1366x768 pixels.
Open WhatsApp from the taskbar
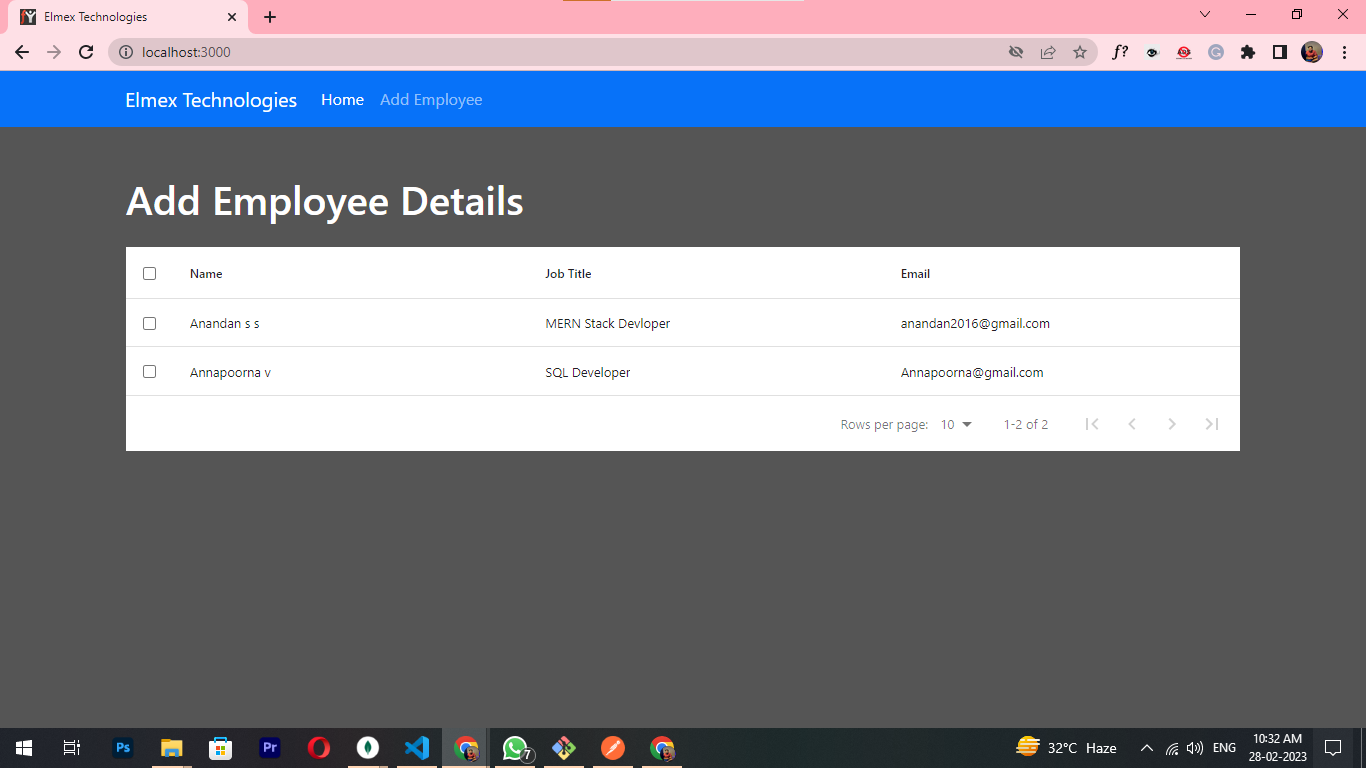click(515, 748)
